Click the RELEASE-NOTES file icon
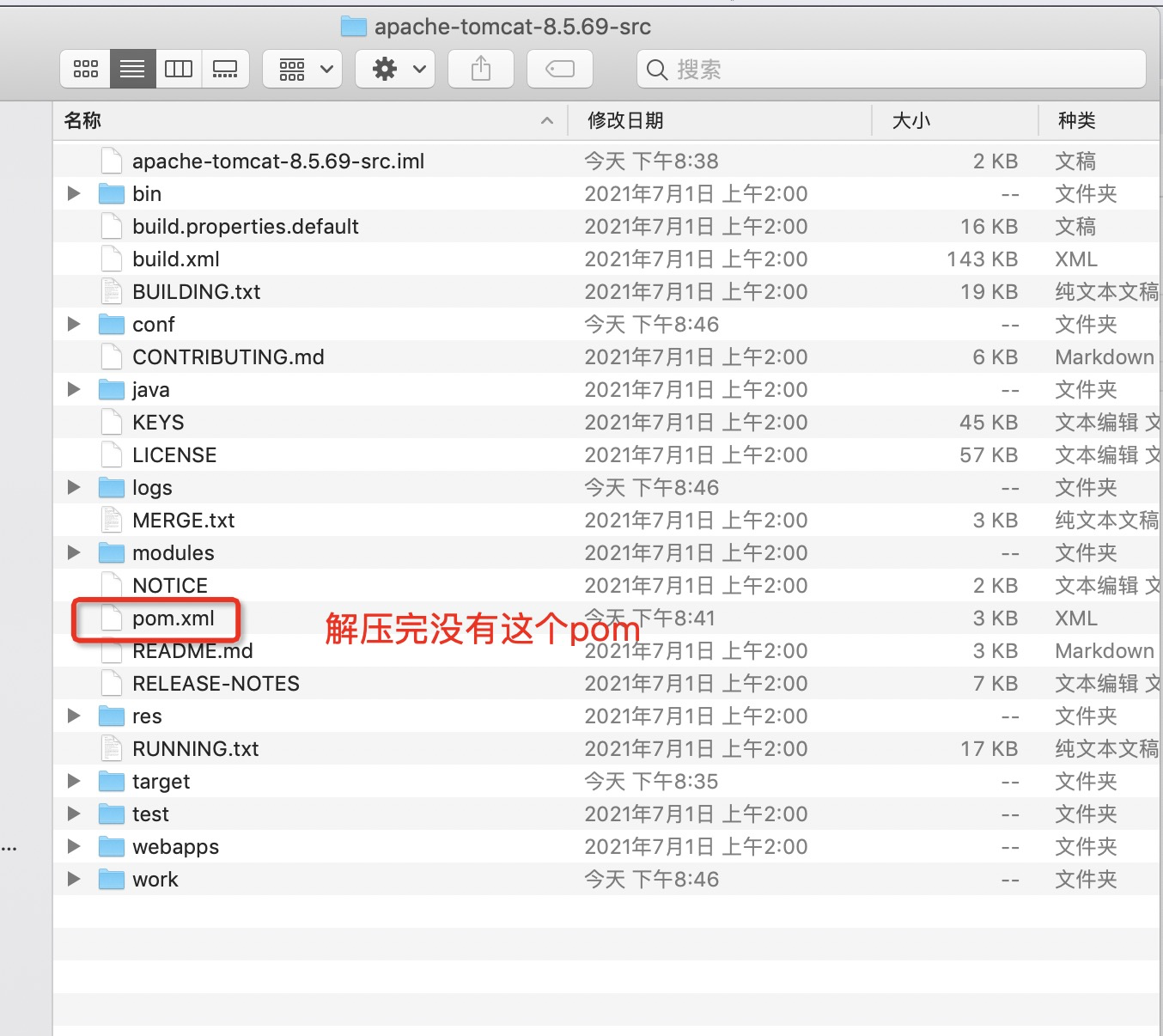 point(112,683)
